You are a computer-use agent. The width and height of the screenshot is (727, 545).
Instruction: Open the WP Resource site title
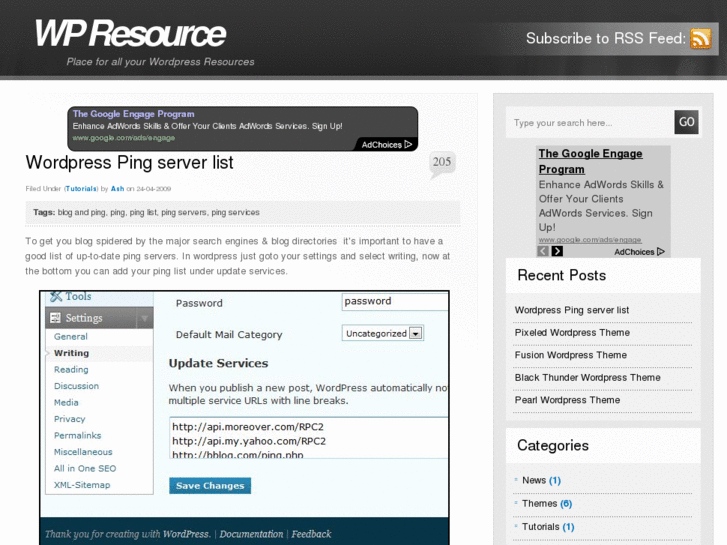click(130, 33)
